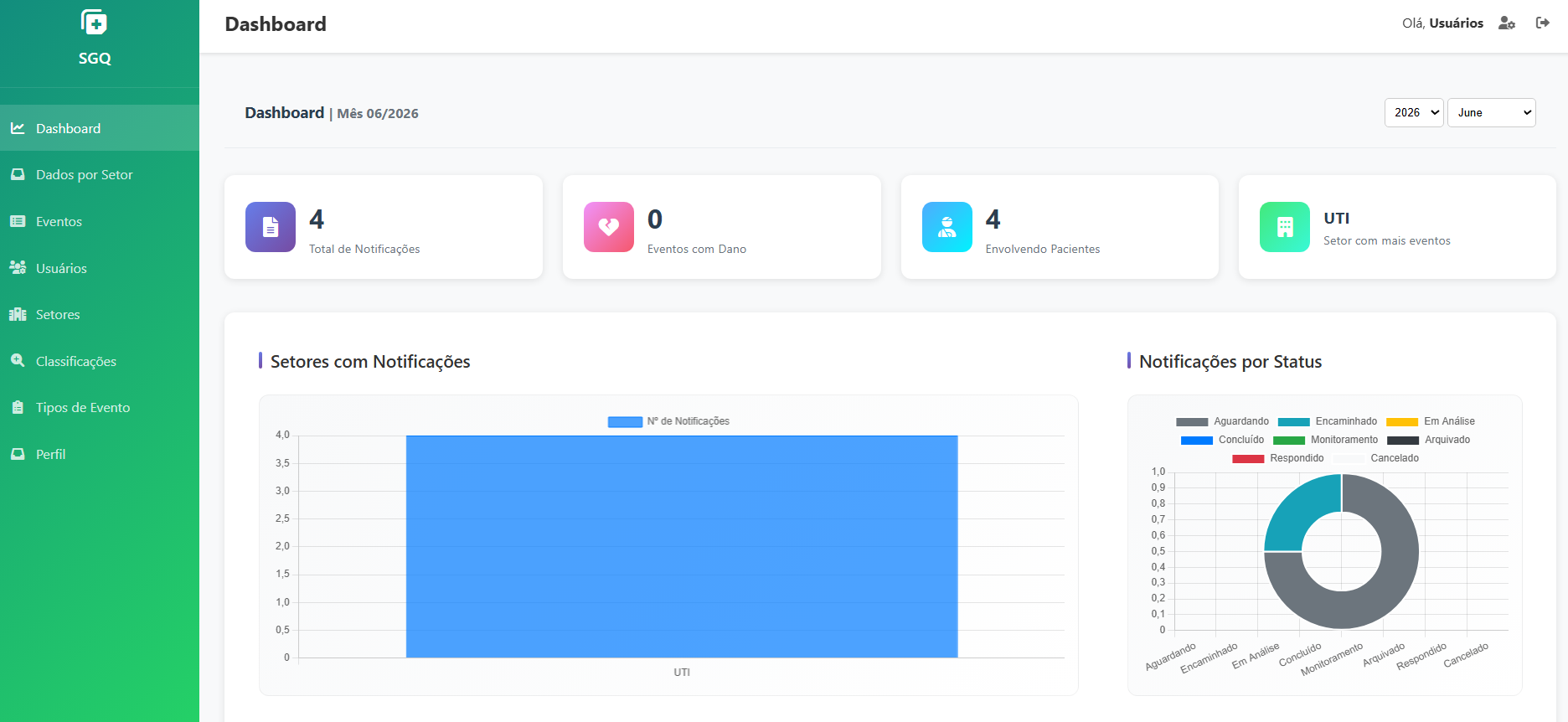Toggle Aguardando legend entry
Viewport: 1568px width, 722px height.
[x=1222, y=421]
